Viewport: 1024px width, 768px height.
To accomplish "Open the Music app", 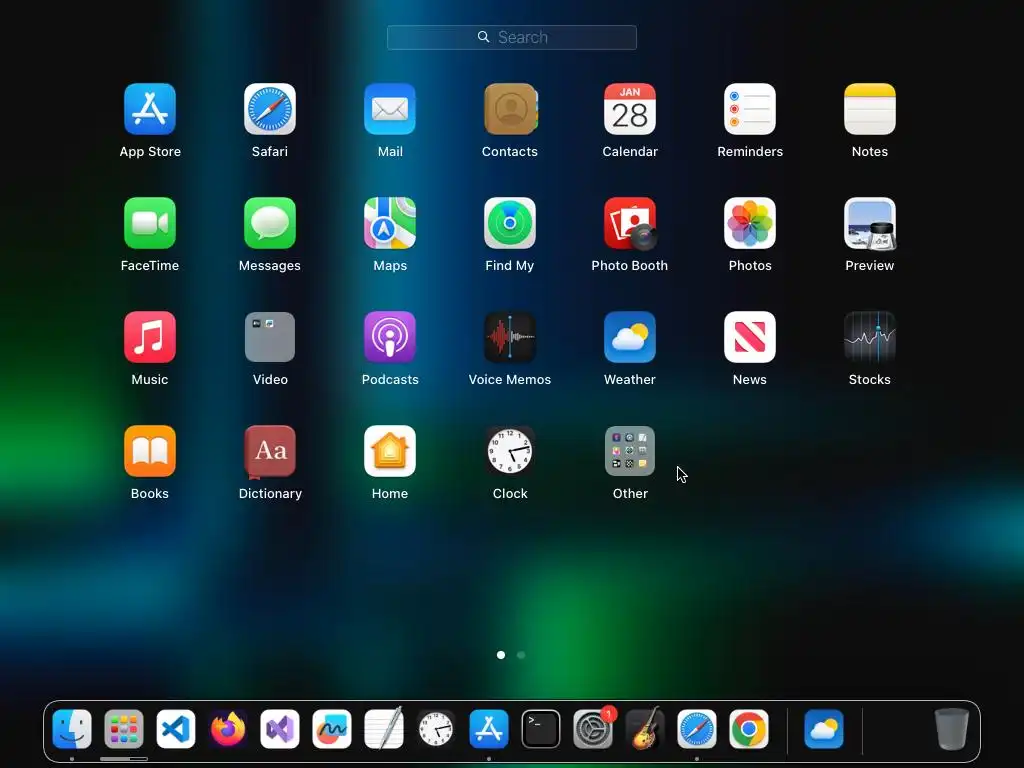I will pos(150,337).
